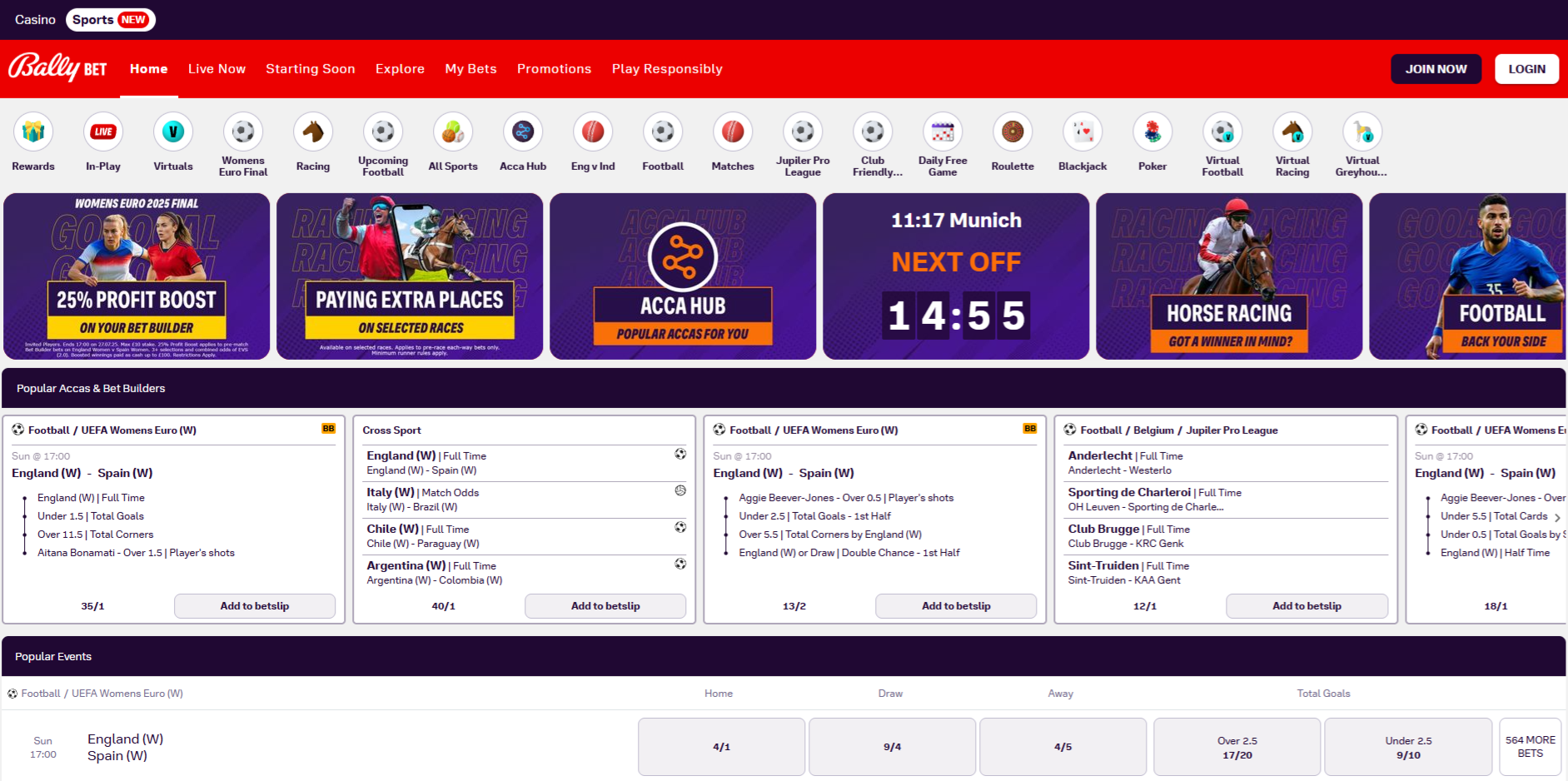
Task: Open the Rewards gift icon
Action: 33,132
